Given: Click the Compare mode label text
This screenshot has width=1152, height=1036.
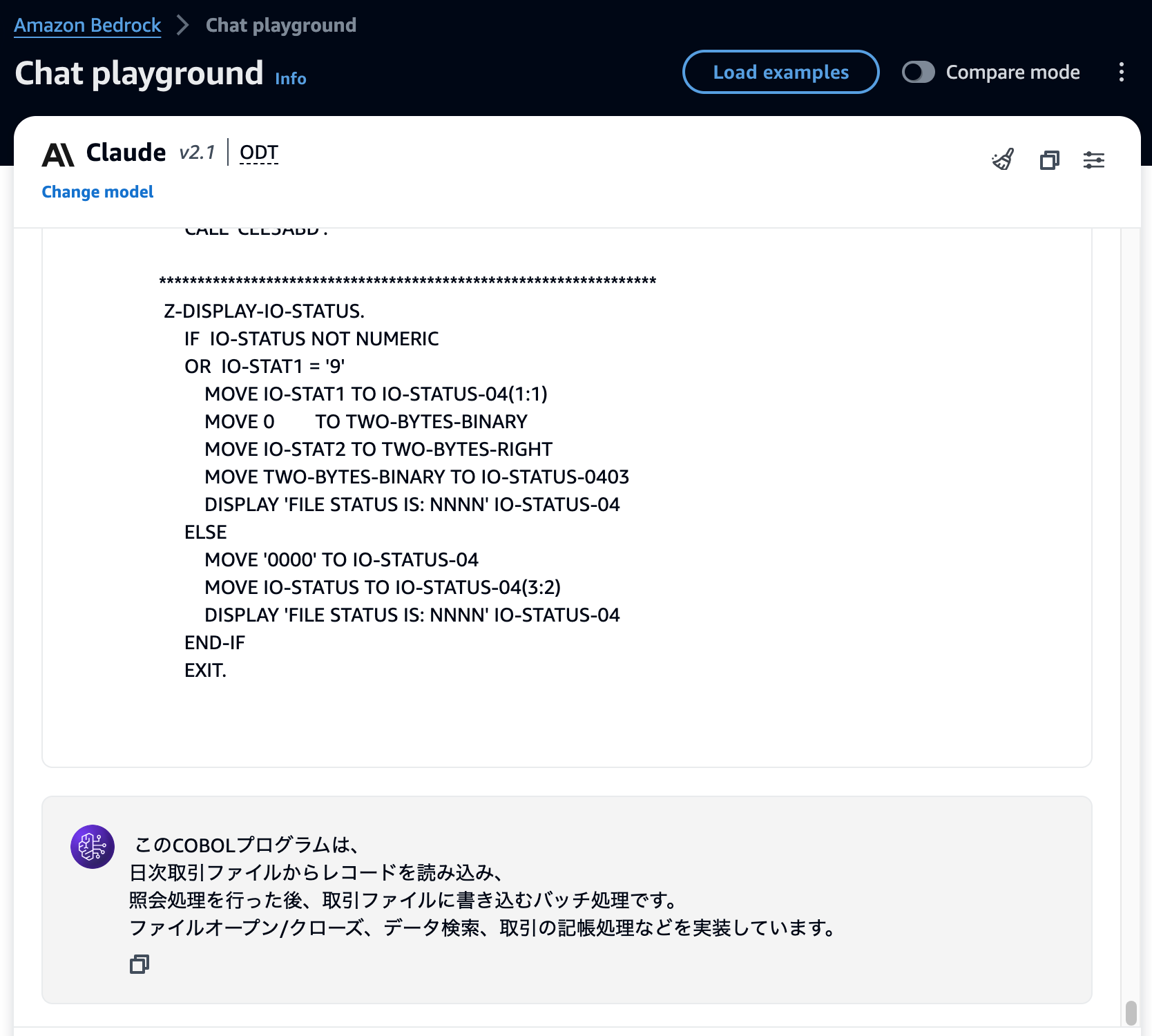Looking at the screenshot, I should 1013,72.
